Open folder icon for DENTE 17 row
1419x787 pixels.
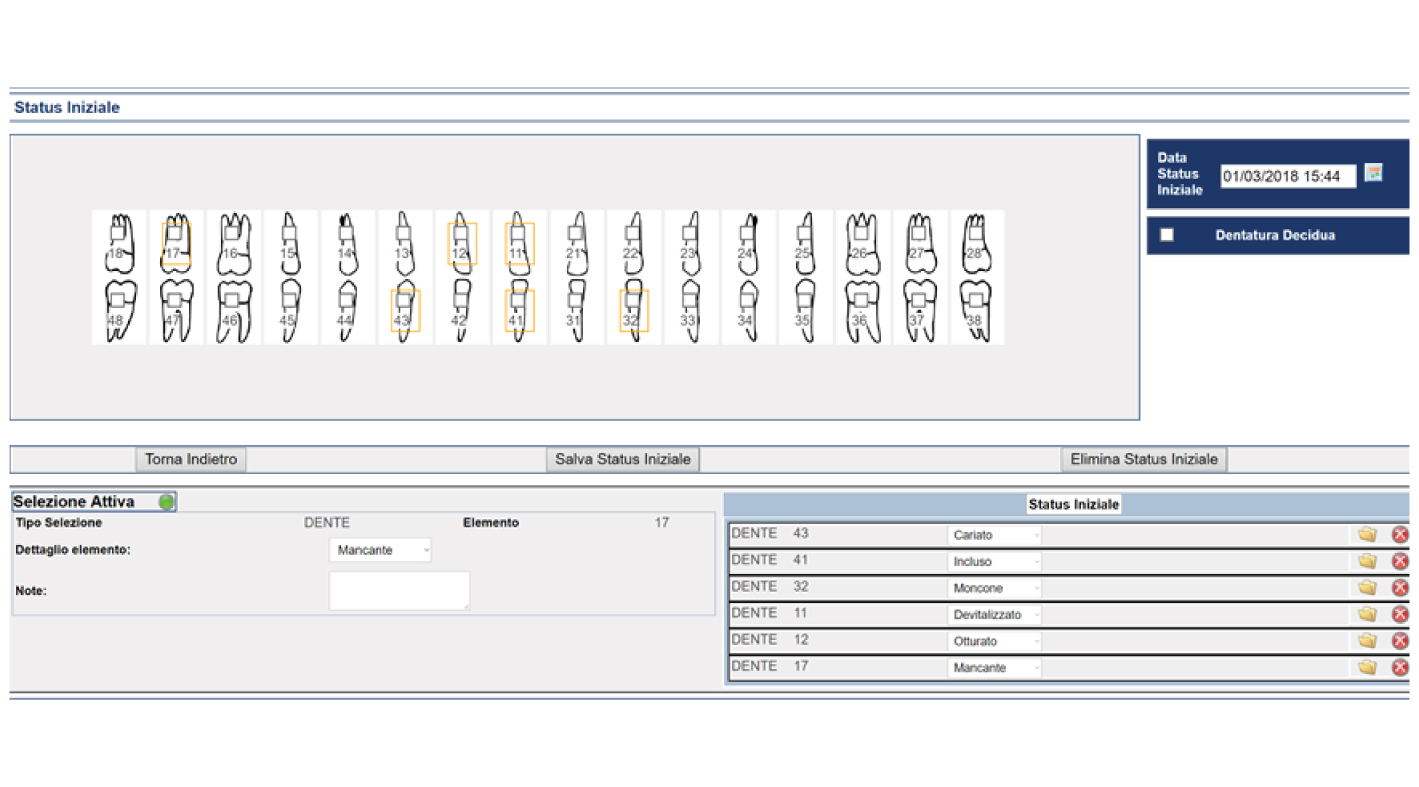tap(1367, 667)
